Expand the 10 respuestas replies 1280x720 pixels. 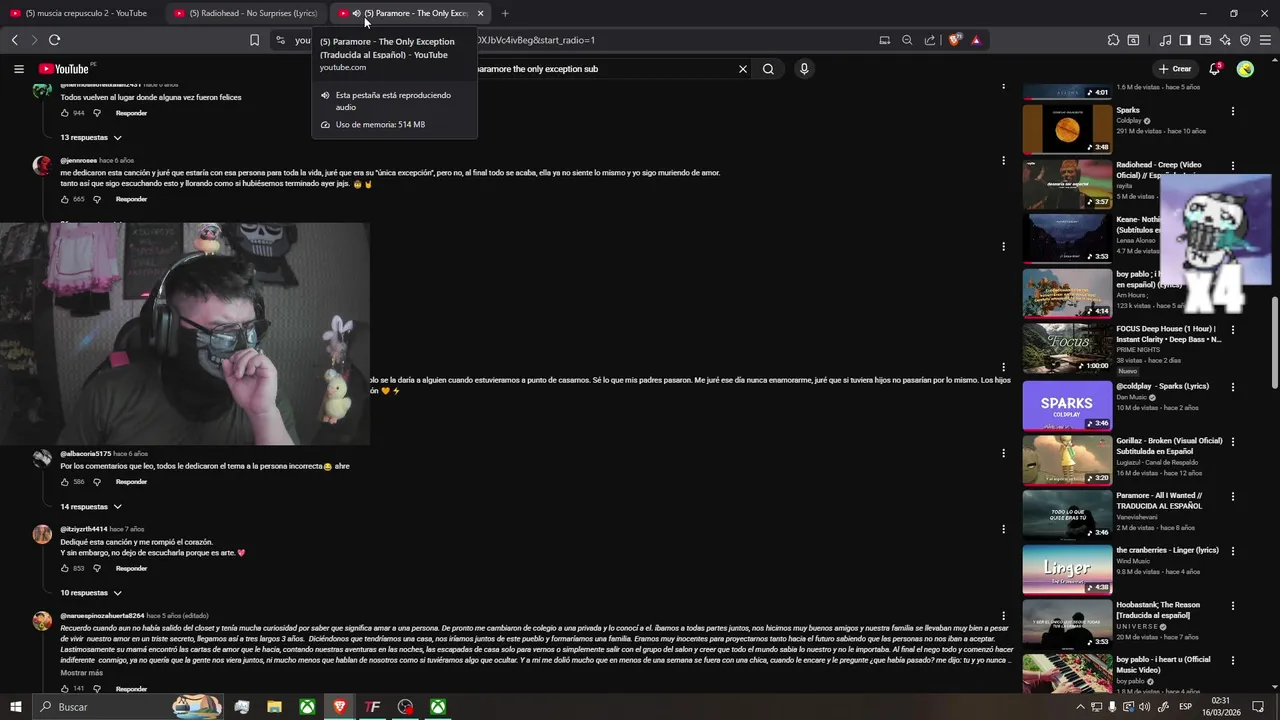pos(91,593)
